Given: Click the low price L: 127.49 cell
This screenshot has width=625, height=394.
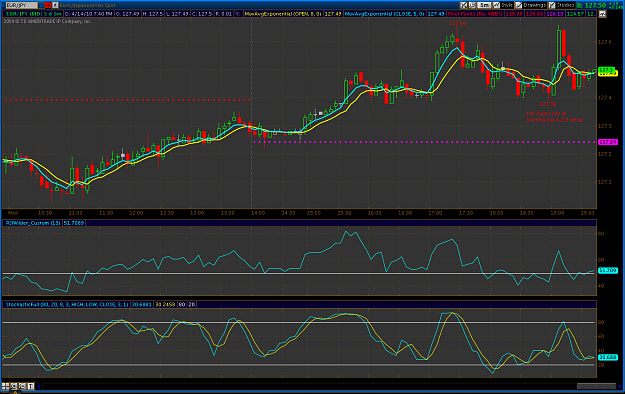Looking at the screenshot, I should pyautogui.click(x=177, y=14).
